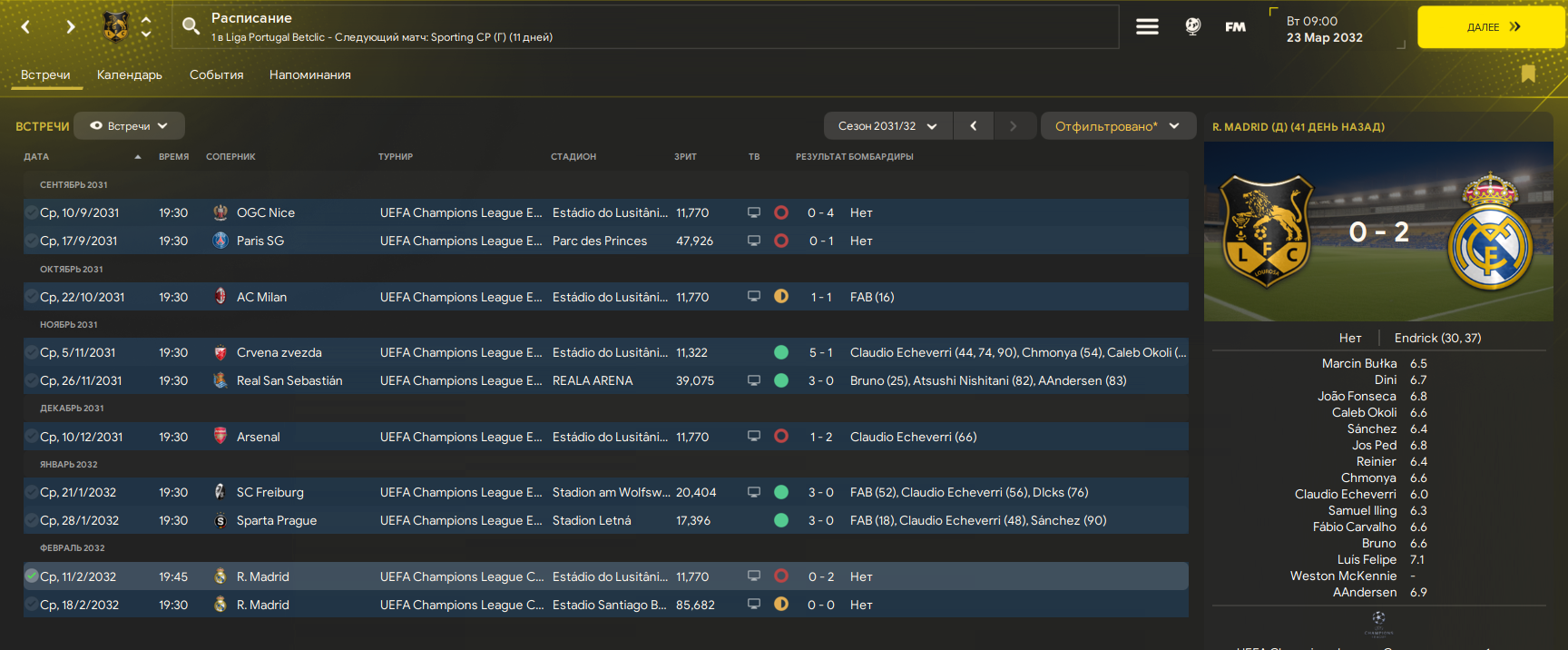Open the R. Madrid opponent link on 18/2/2032
The width and height of the screenshot is (1568, 650).
tap(262, 605)
